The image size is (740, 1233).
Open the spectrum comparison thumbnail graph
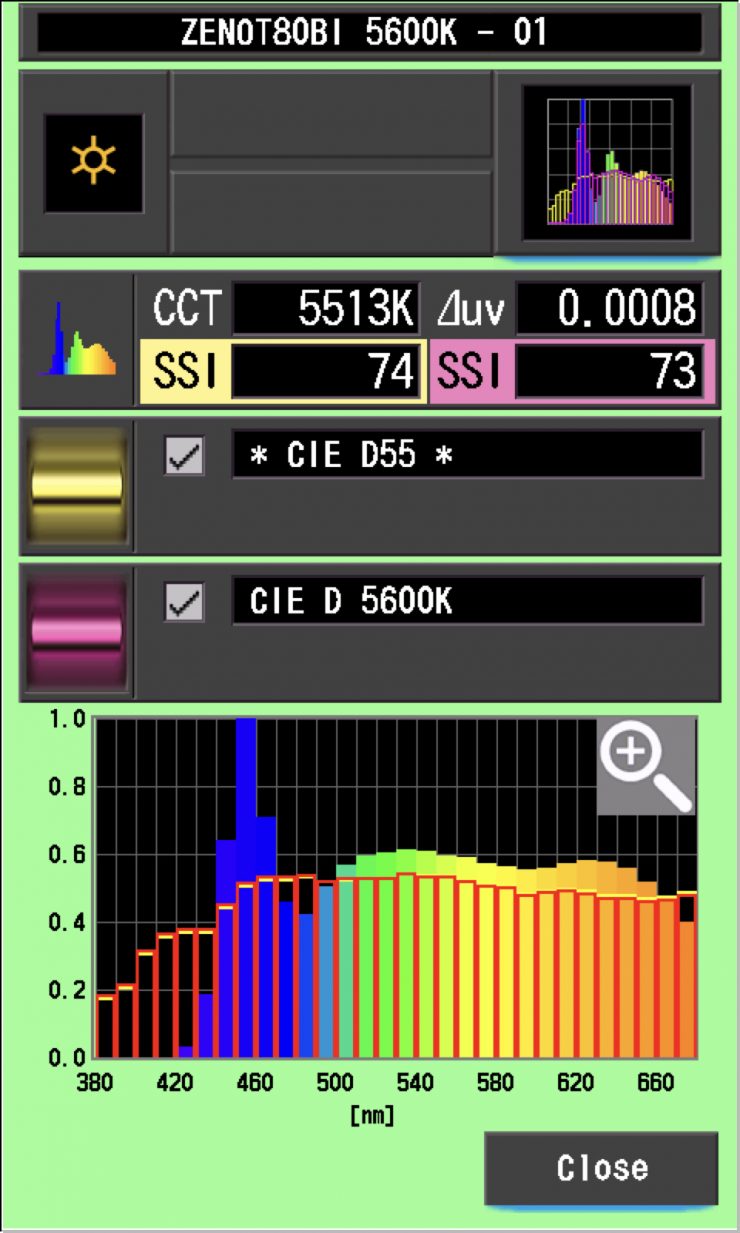(x=608, y=163)
